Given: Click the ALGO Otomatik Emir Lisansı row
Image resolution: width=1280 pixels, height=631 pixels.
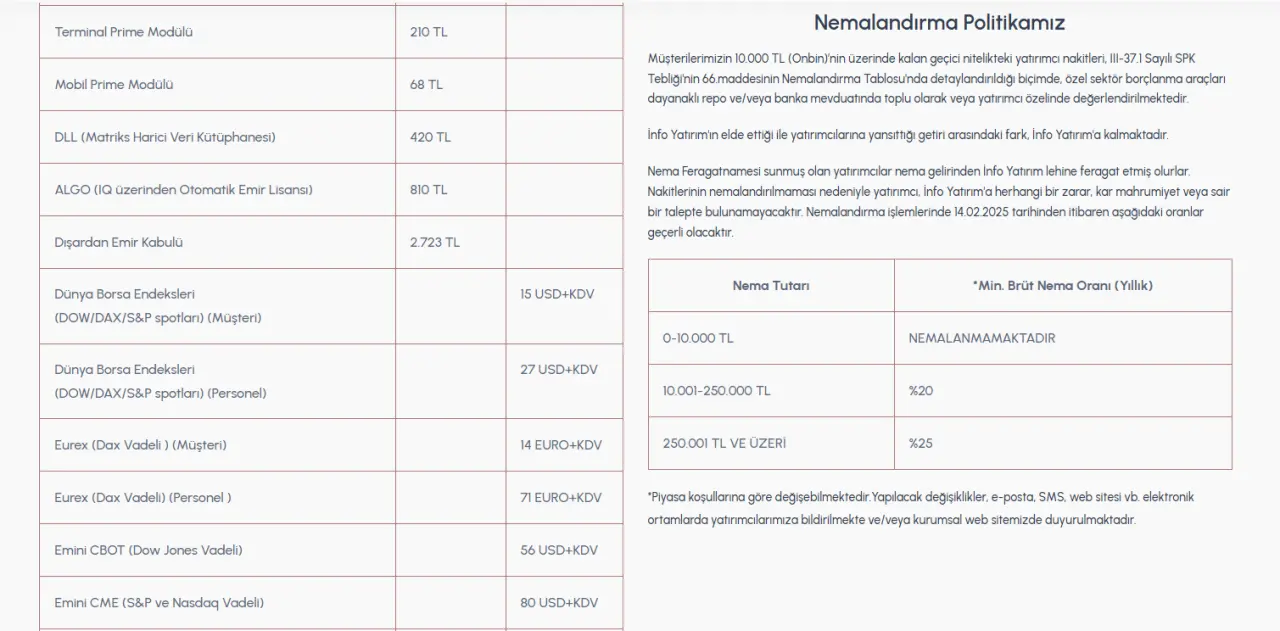Looking at the screenshot, I should coord(184,190).
